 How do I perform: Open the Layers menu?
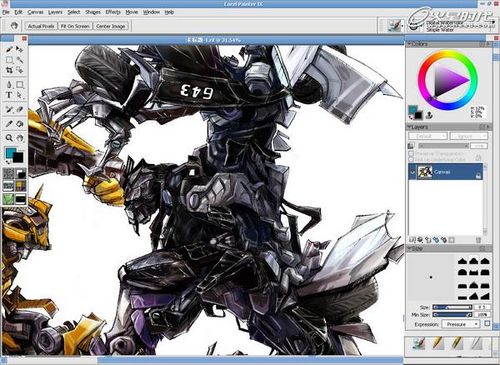click(55, 12)
